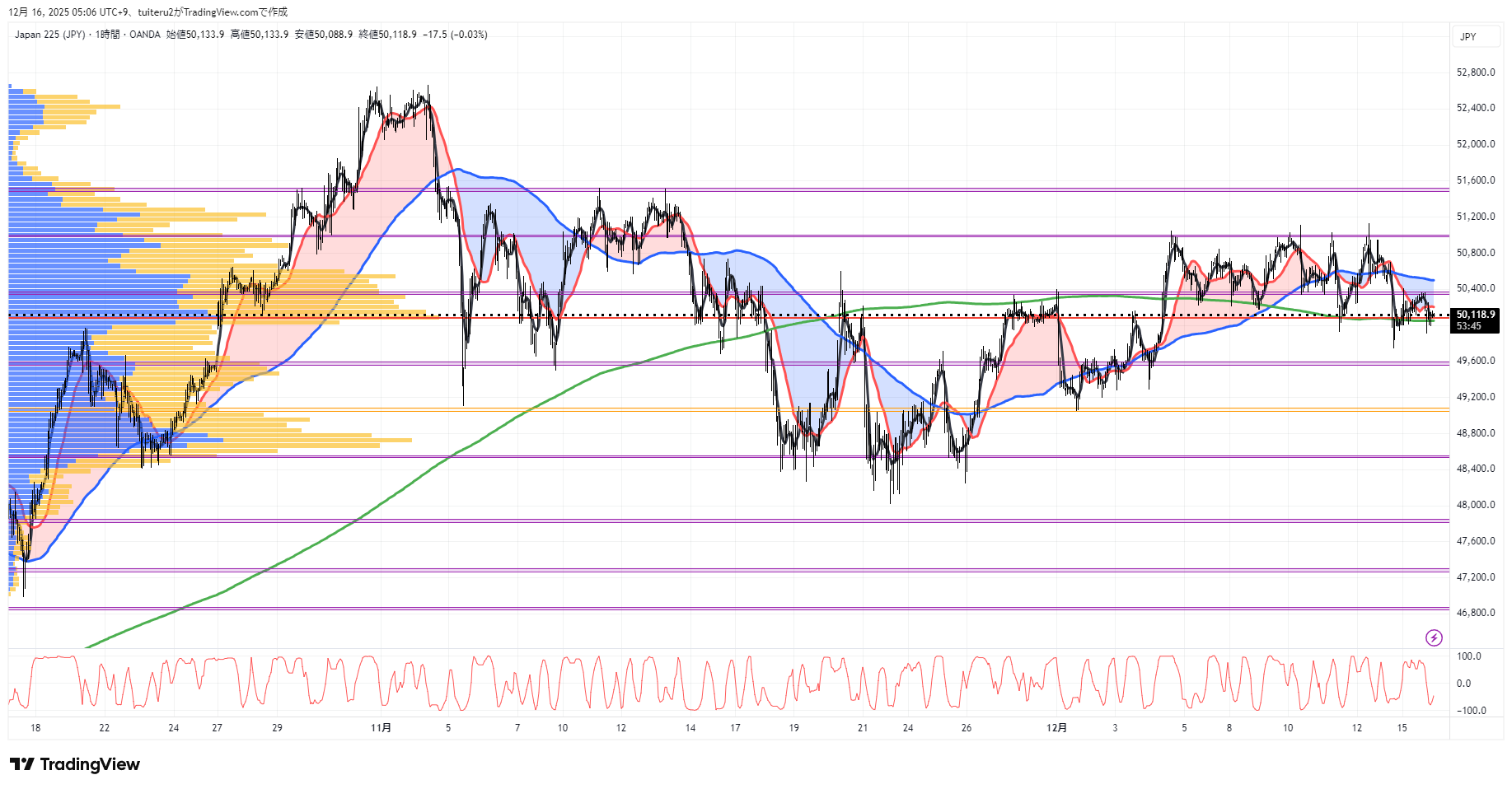1512x789 pixels.
Task: Click the 100.0 oscillator scale label
Action: click(1468, 656)
